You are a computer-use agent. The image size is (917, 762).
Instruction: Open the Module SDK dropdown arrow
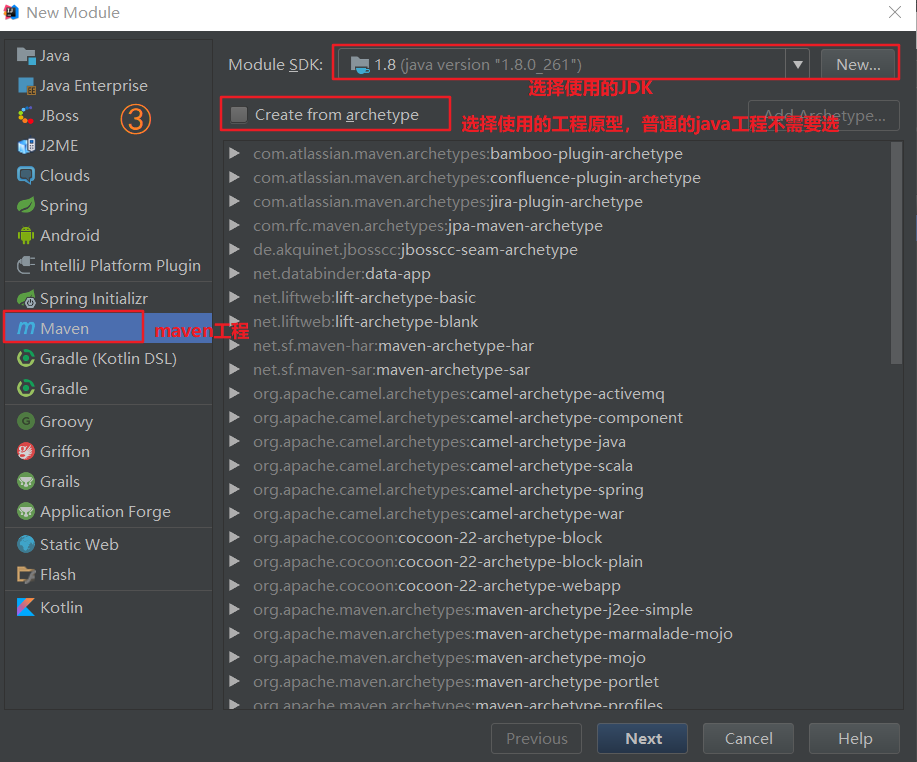click(798, 64)
